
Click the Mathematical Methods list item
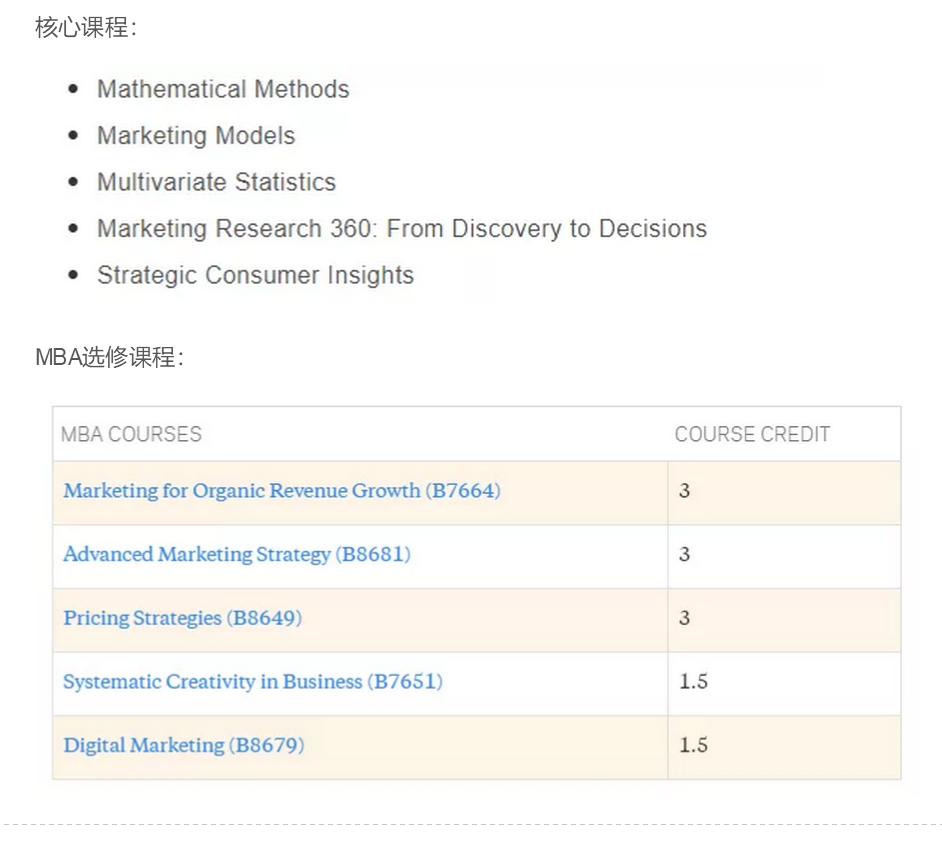[x=223, y=89]
